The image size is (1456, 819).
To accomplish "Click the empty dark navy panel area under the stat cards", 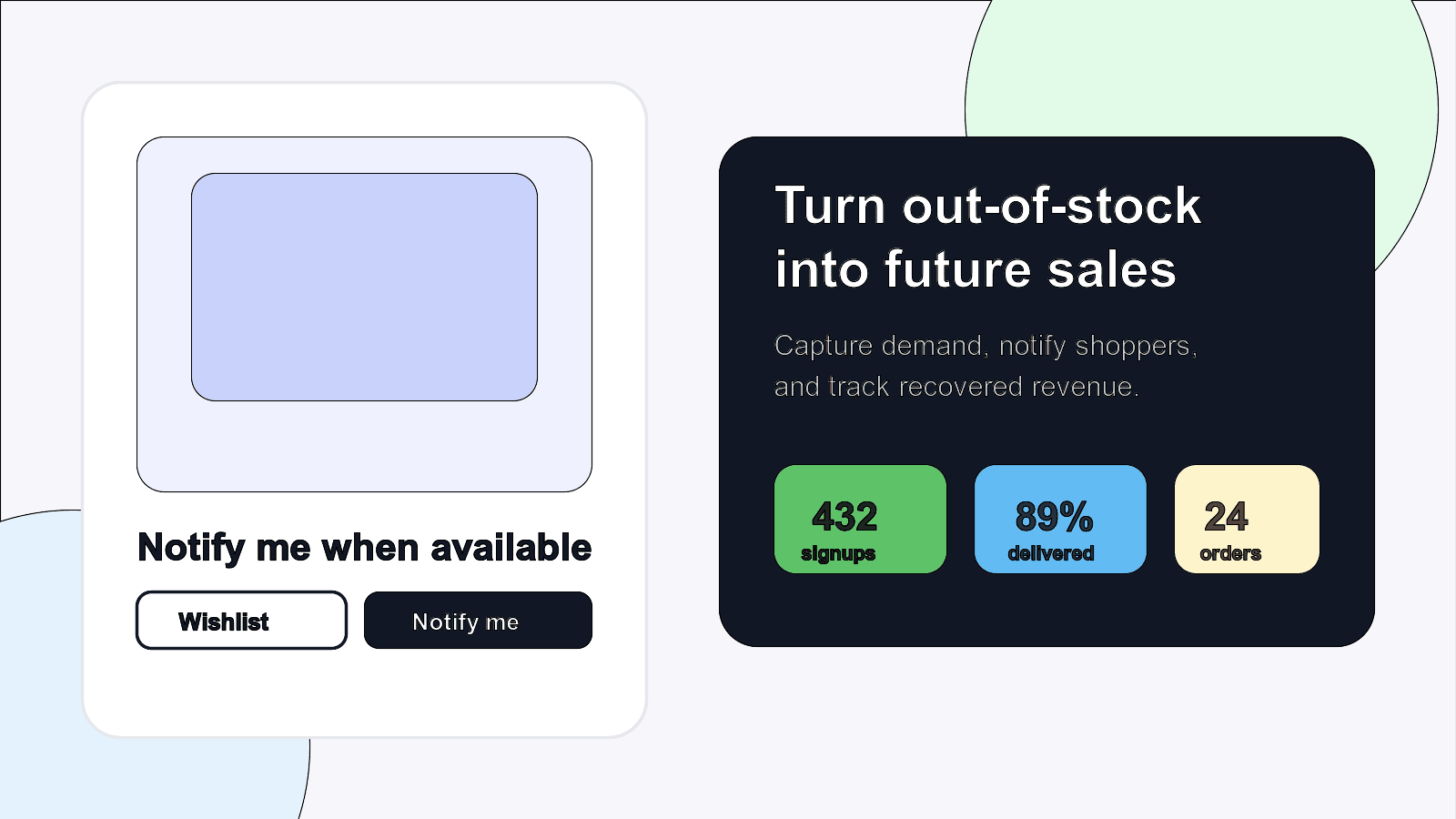I will coord(1046,610).
